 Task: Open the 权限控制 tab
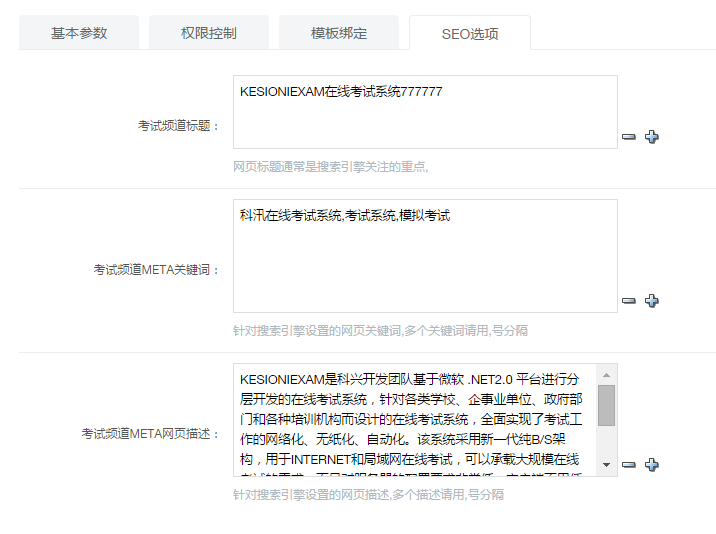pyautogui.click(x=209, y=33)
